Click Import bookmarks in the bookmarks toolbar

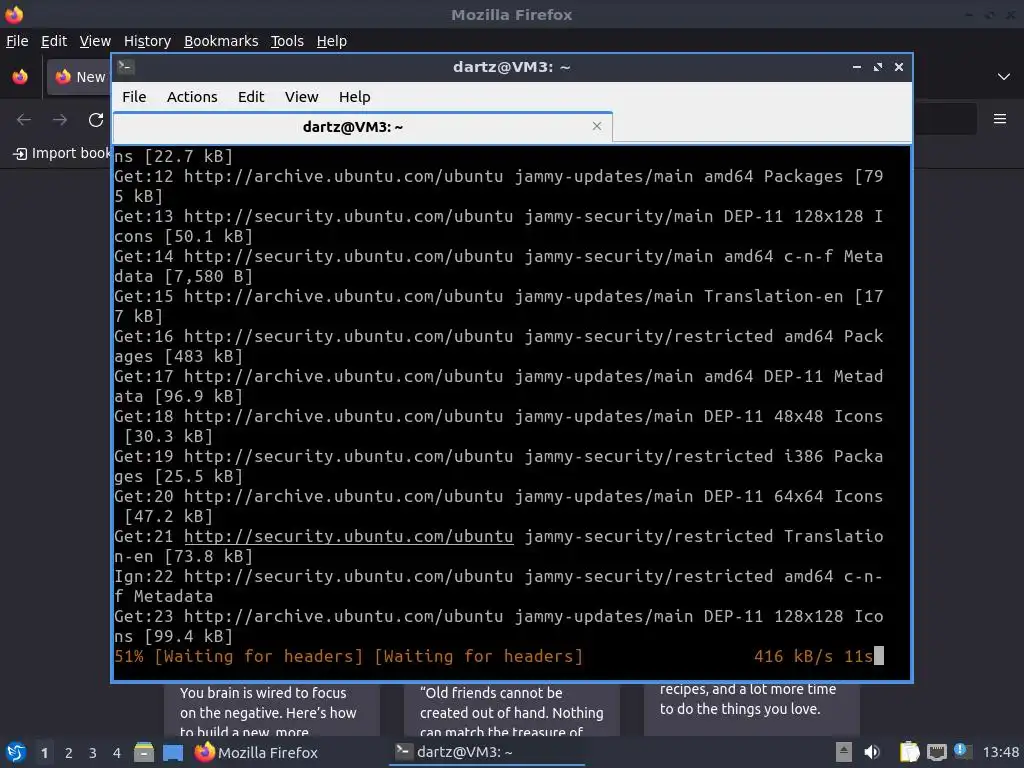pos(62,153)
